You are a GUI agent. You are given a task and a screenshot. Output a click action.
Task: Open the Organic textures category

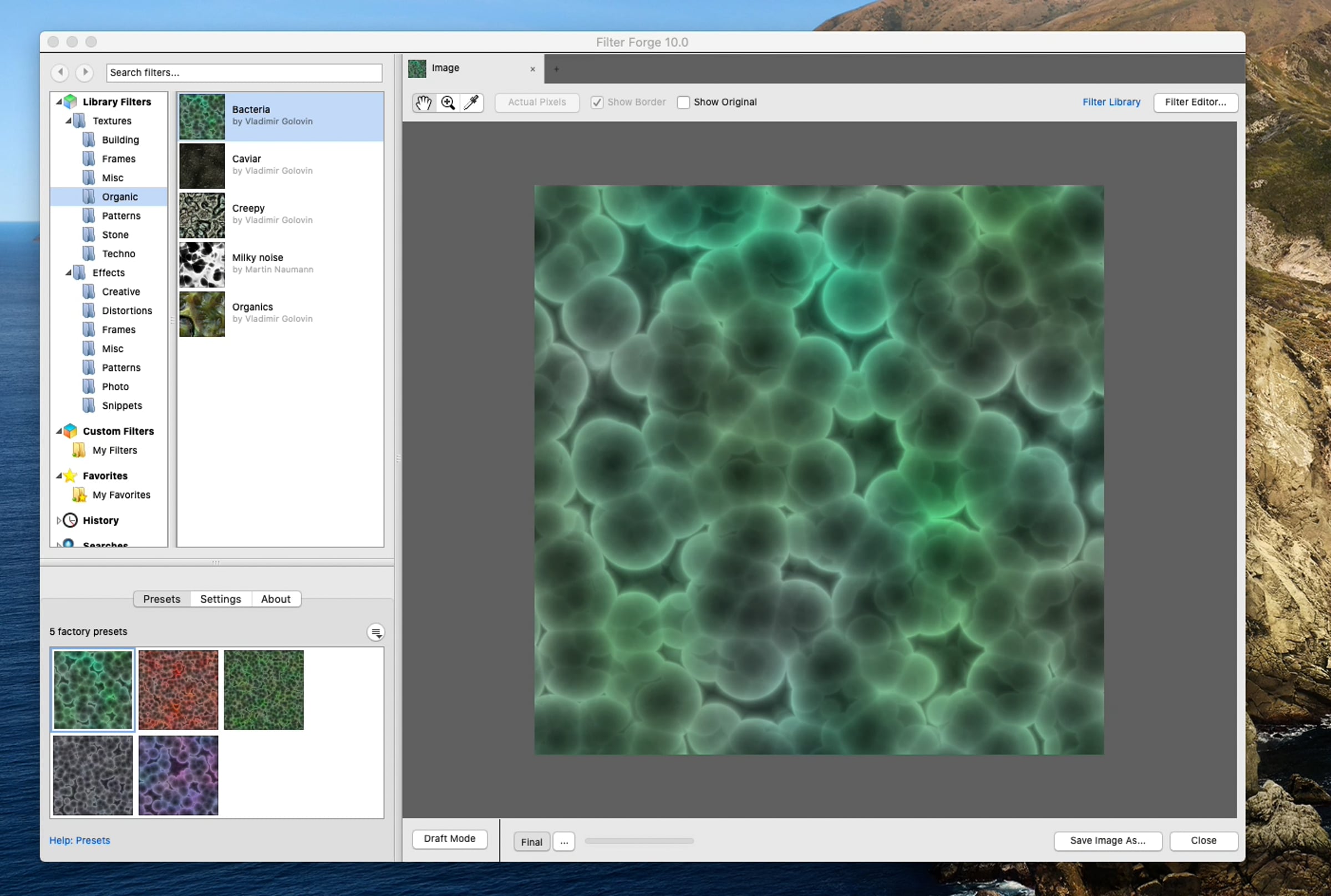pos(109,197)
